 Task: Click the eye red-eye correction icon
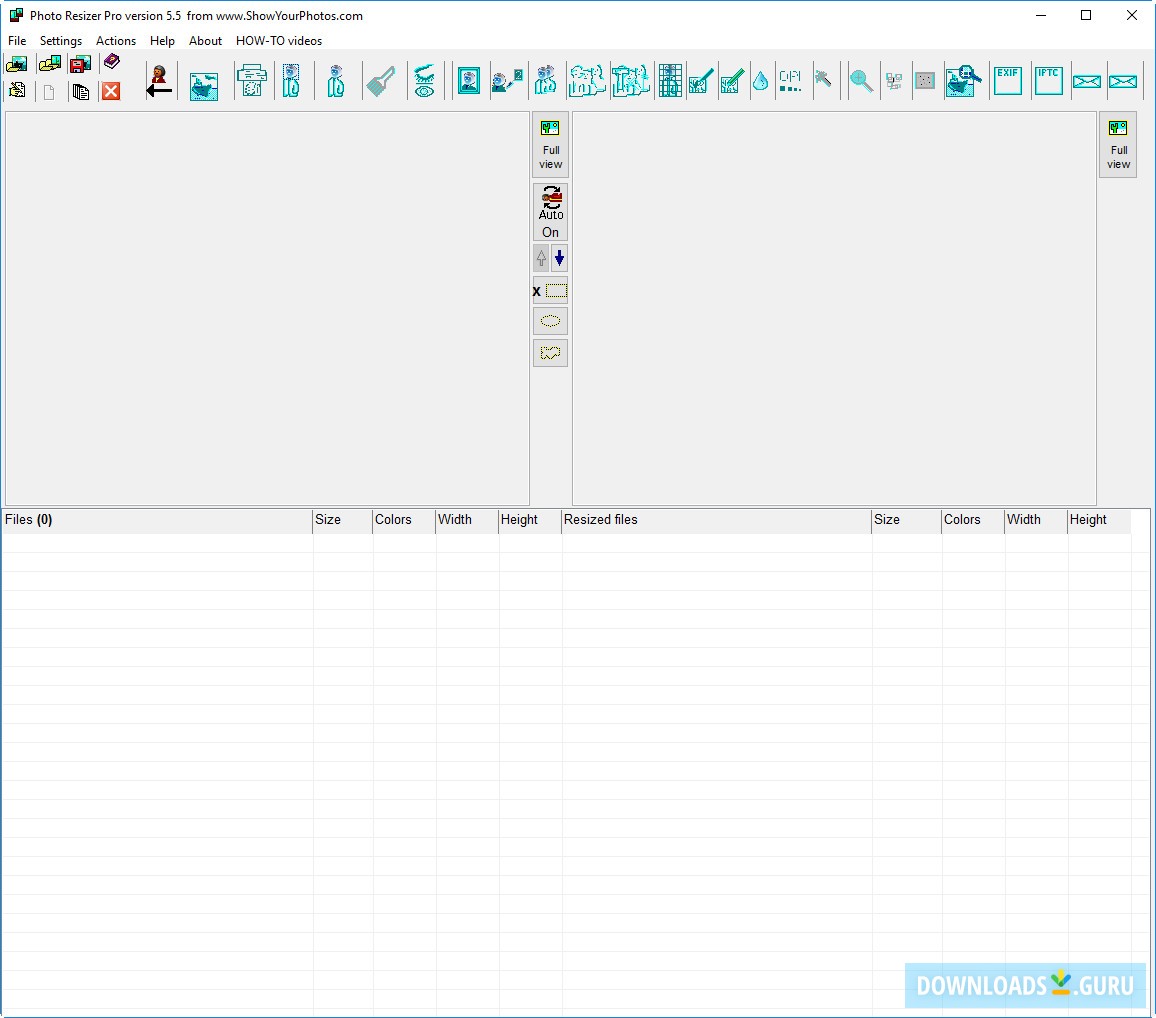[424, 81]
